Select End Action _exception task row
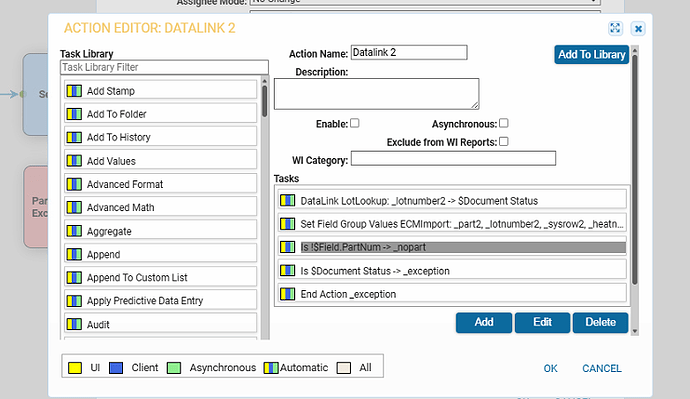 point(452,294)
